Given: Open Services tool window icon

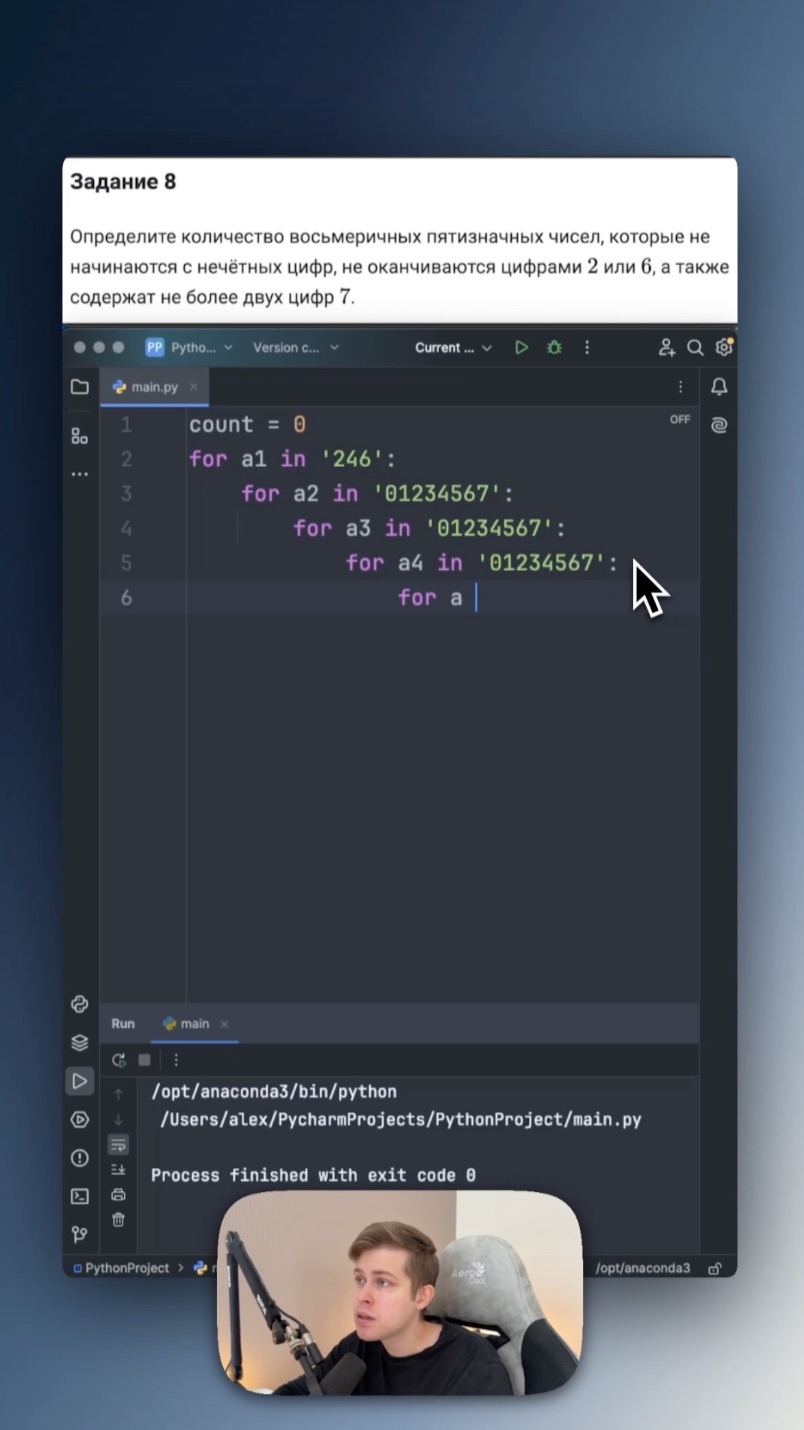Looking at the screenshot, I should coord(80,1120).
